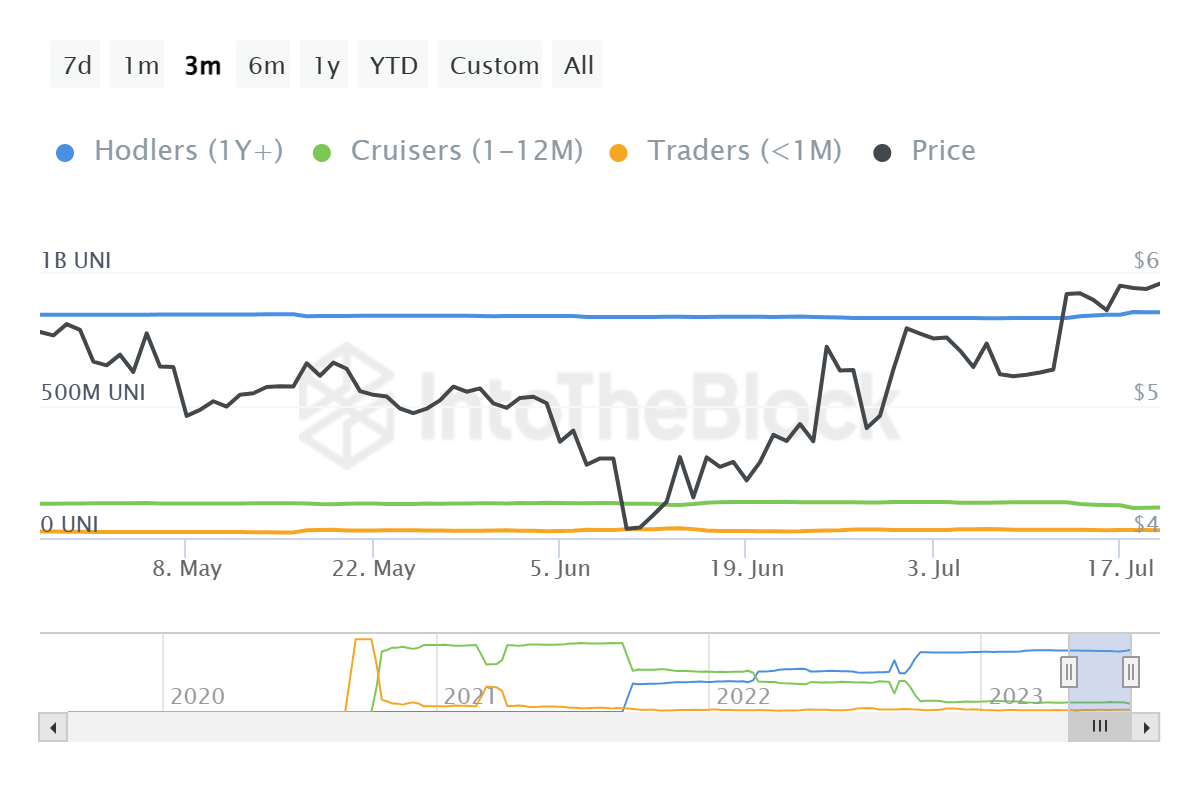Viewport: 1200px width, 800px height.
Task: Click the navigator left range handle
Action: pos(1068,671)
